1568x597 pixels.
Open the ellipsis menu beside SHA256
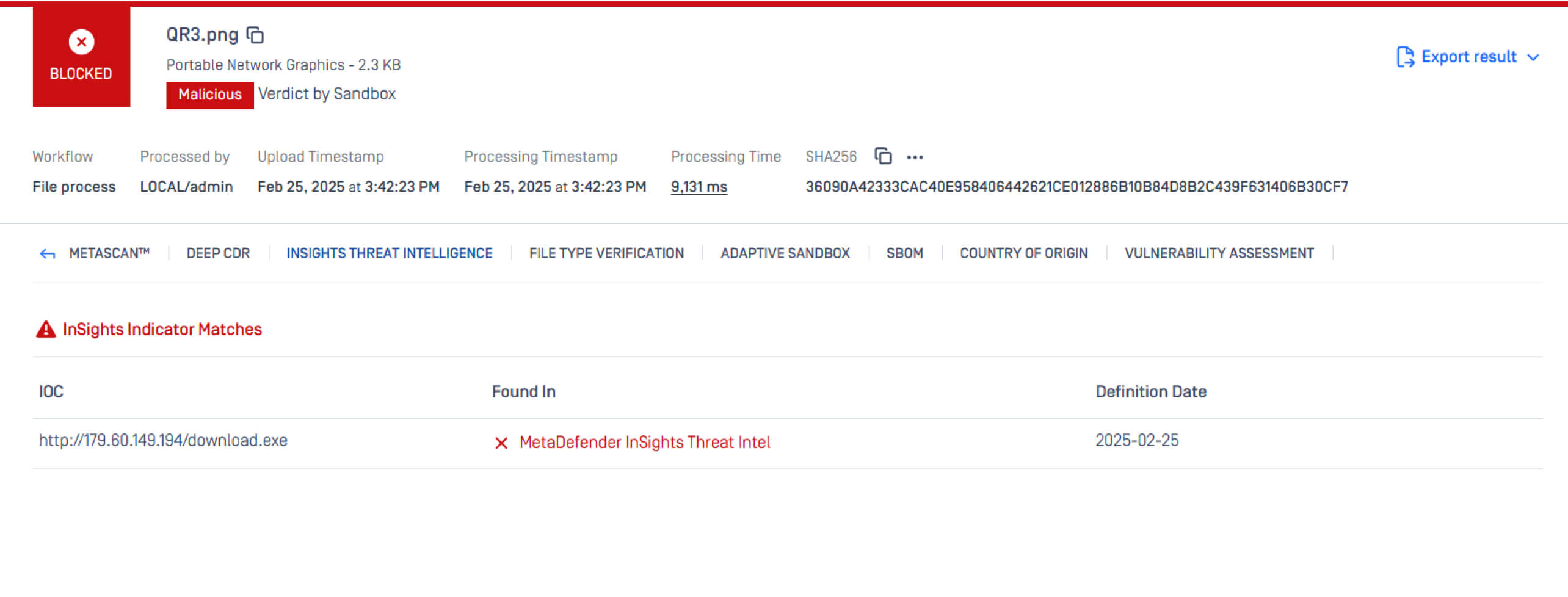pos(915,157)
